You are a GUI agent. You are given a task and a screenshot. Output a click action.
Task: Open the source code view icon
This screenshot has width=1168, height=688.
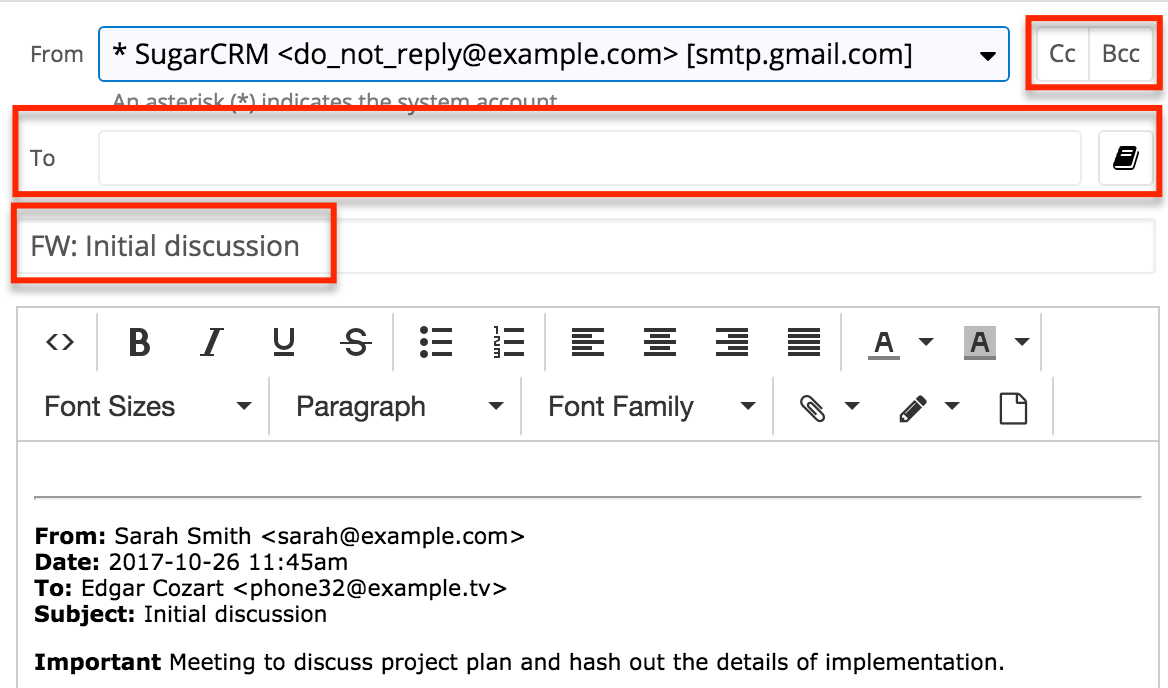pos(60,342)
